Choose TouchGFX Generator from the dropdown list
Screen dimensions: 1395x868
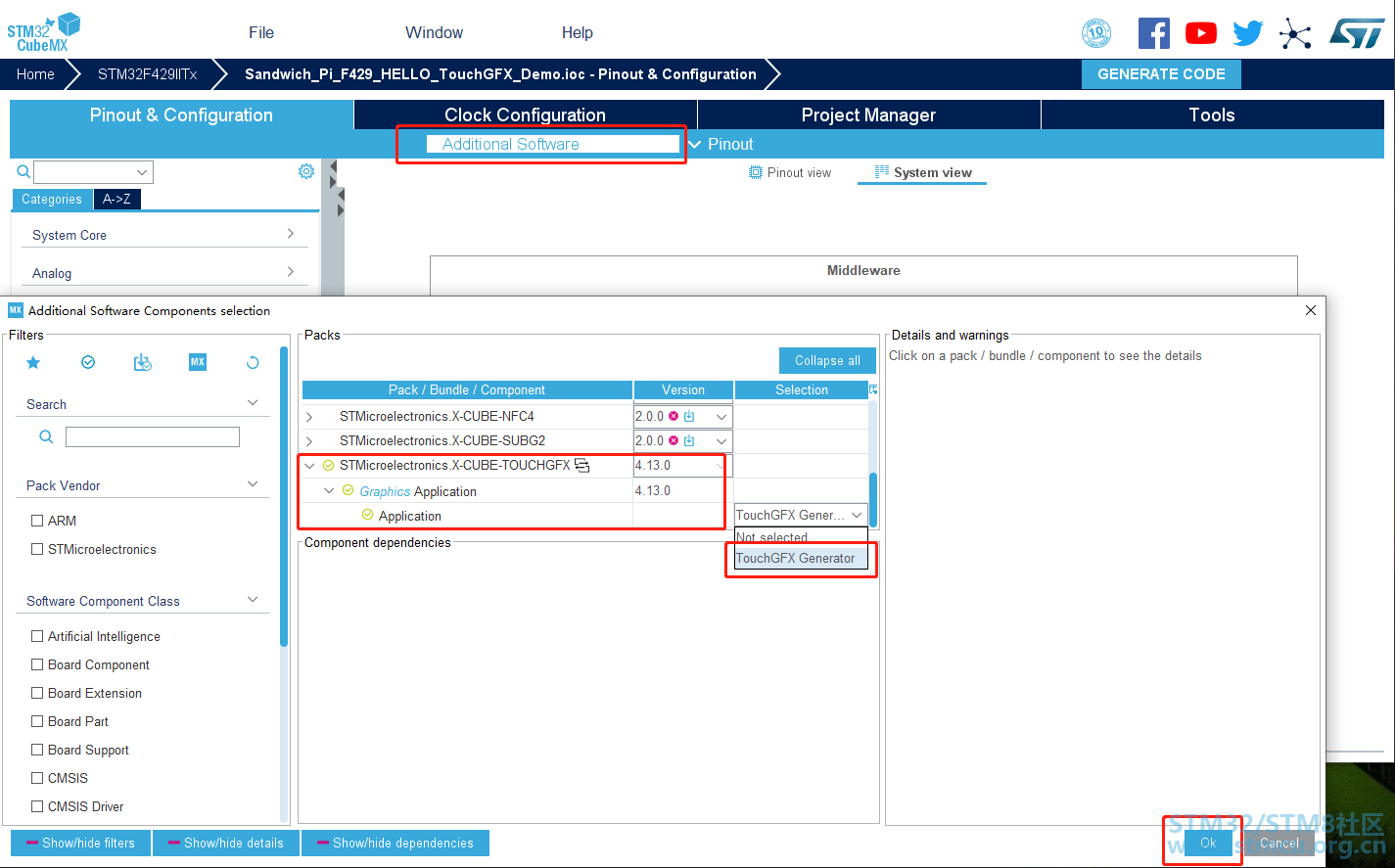coord(801,558)
